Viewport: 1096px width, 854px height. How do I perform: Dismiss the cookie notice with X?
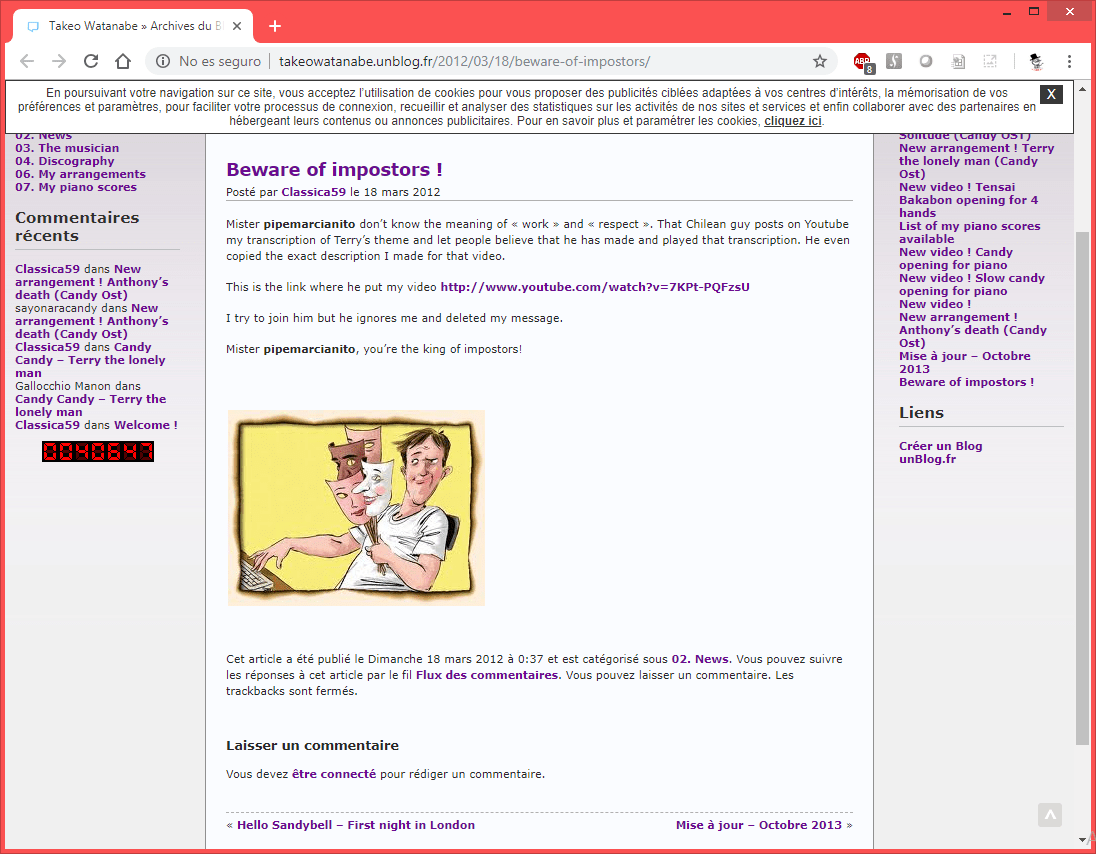click(1051, 94)
